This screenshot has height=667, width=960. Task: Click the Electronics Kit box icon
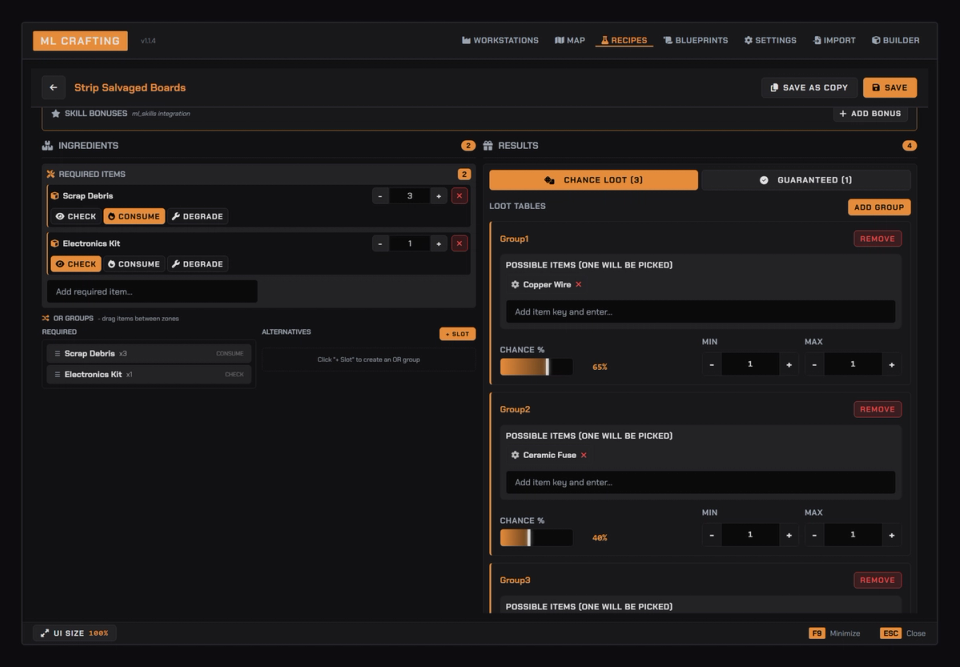[x=54, y=244]
